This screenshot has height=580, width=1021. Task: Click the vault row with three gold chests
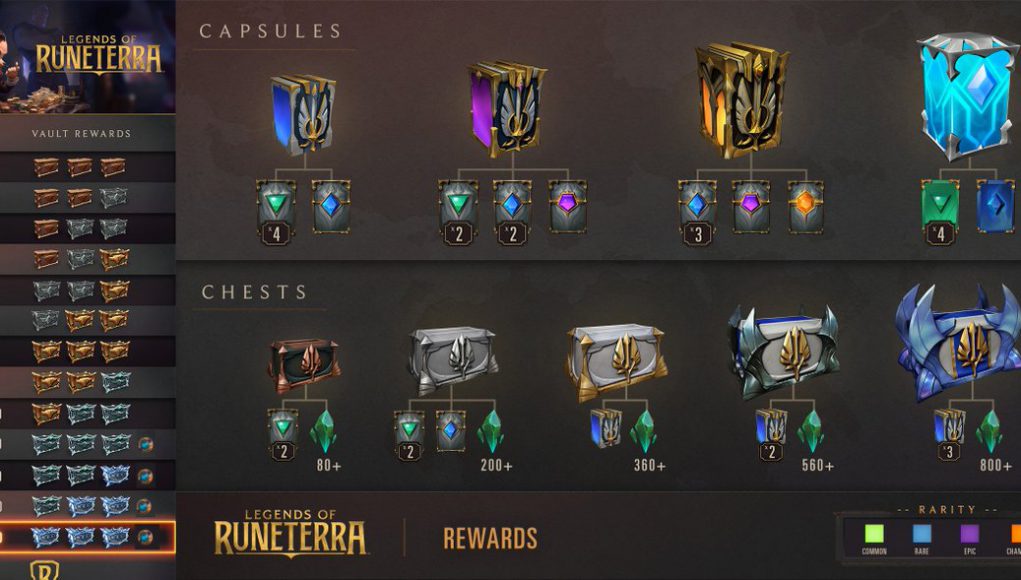point(87,352)
